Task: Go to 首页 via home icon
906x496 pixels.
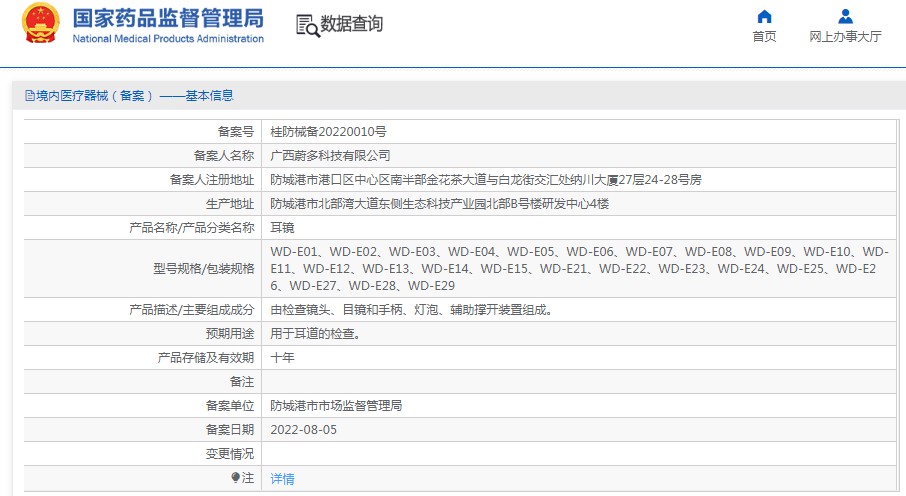Action: pyautogui.click(x=764, y=16)
